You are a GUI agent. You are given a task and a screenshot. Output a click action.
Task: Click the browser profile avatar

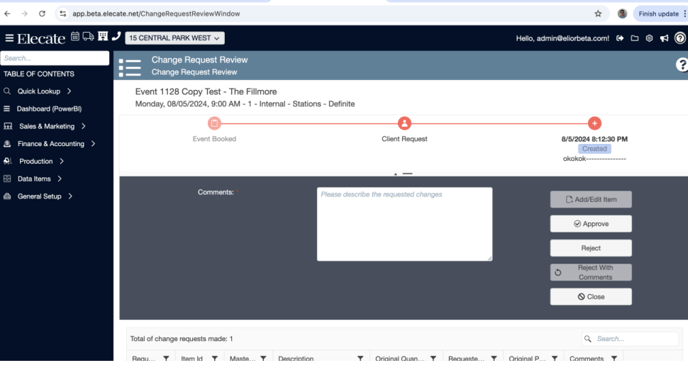point(622,14)
